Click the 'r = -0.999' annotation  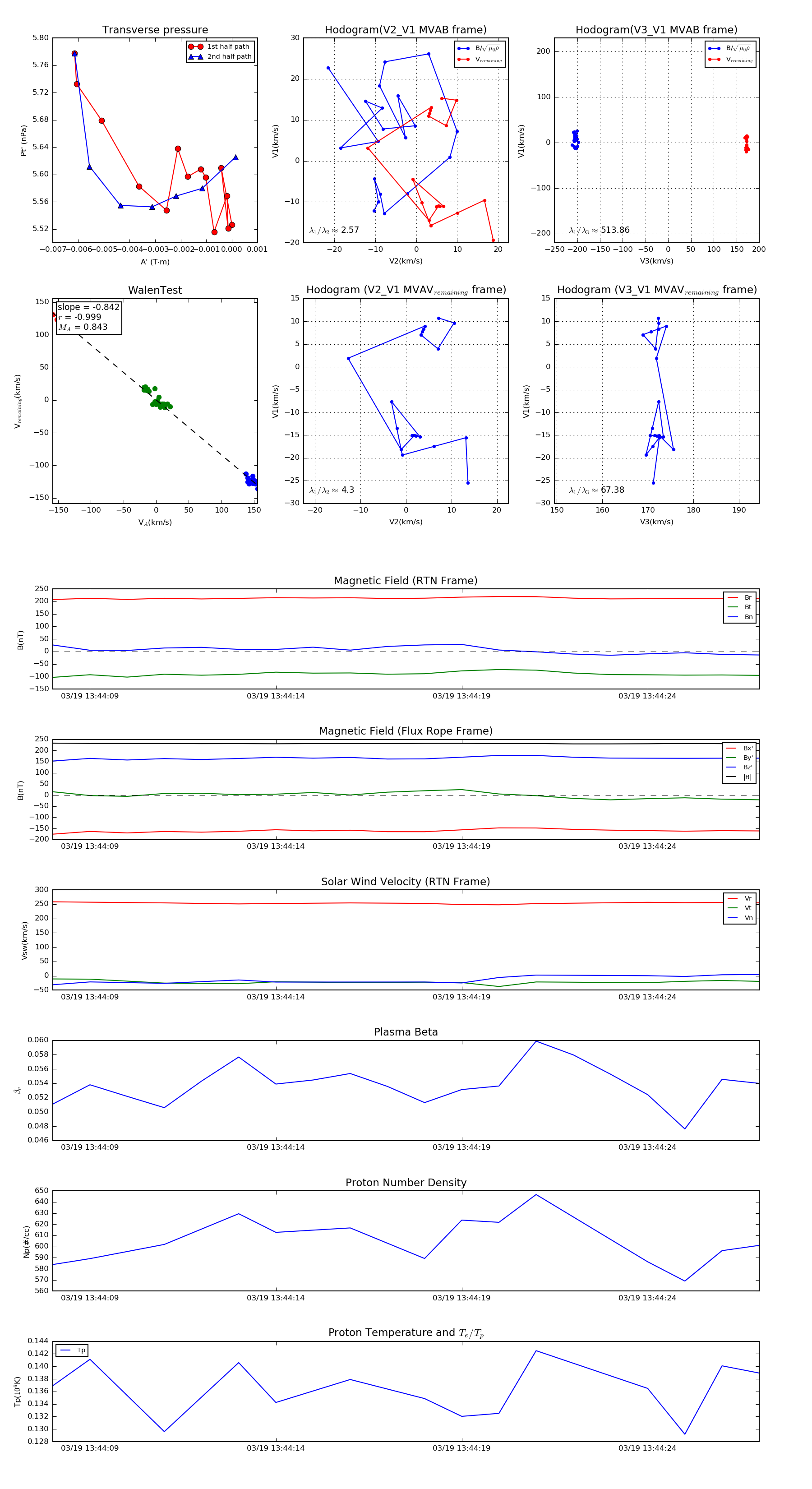click(80, 317)
